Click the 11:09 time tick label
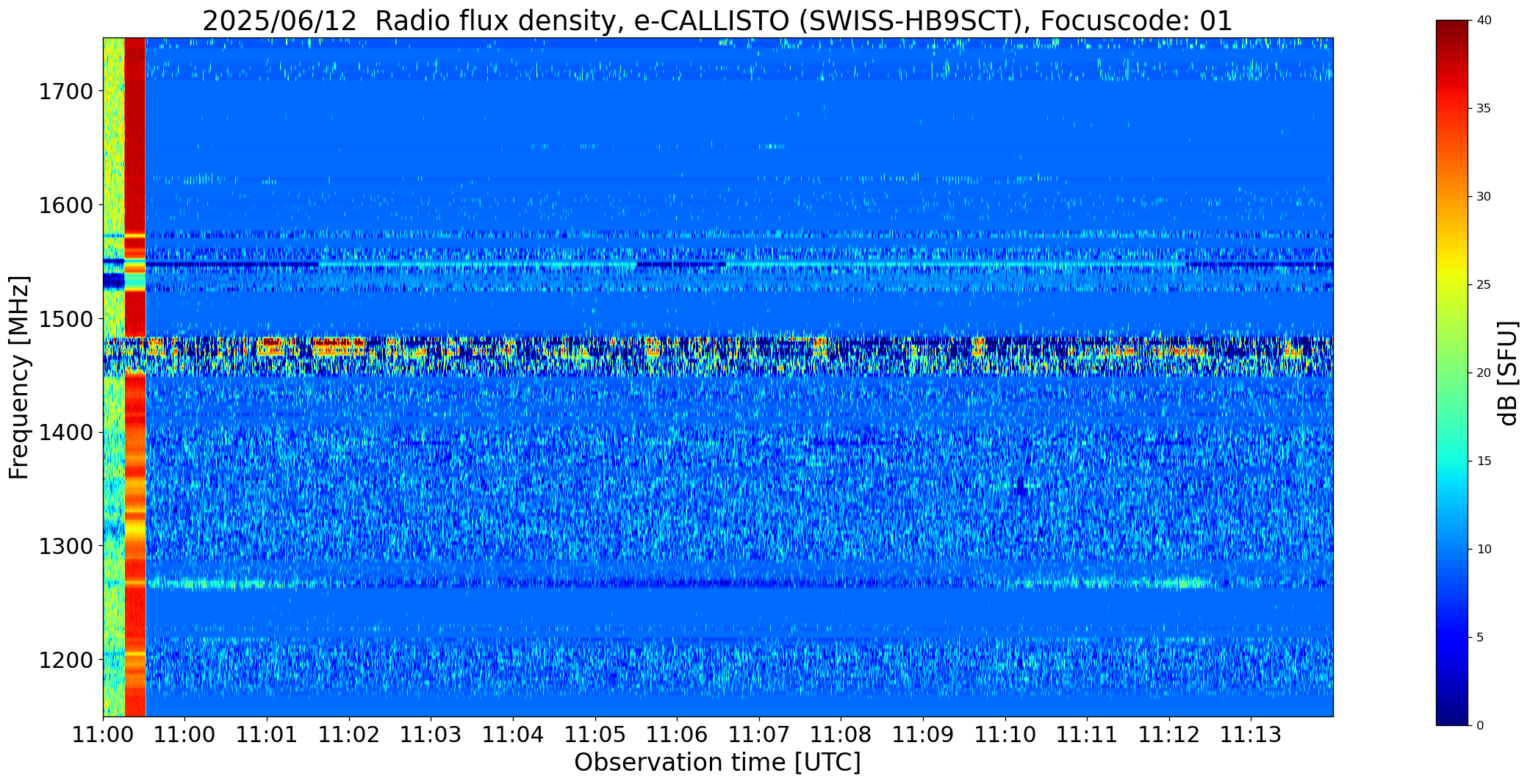 click(x=923, y=735)
